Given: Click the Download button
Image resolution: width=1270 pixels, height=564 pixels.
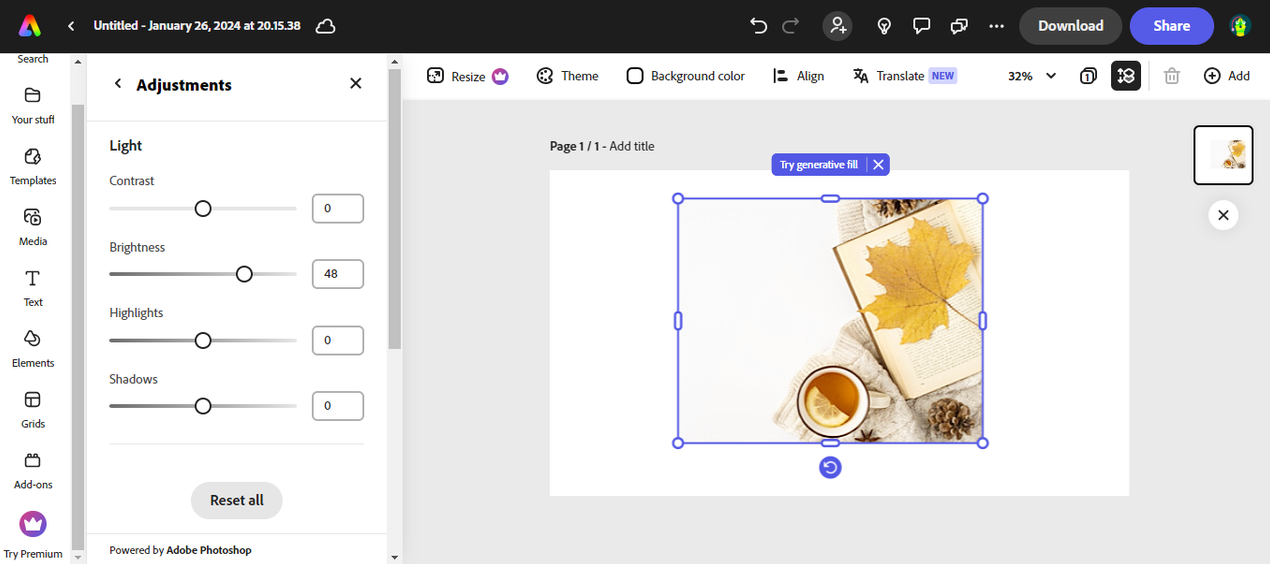Looking at the screenshot, I should tap(1070, 26).
